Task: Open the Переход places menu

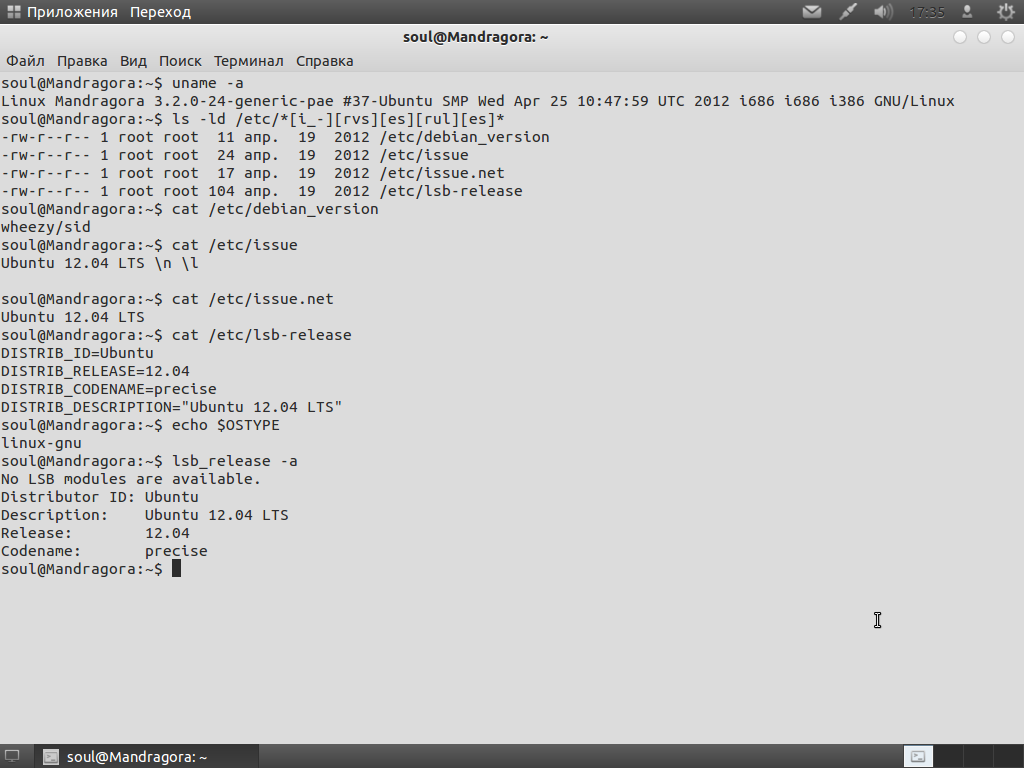Action: tap(160, 12)
